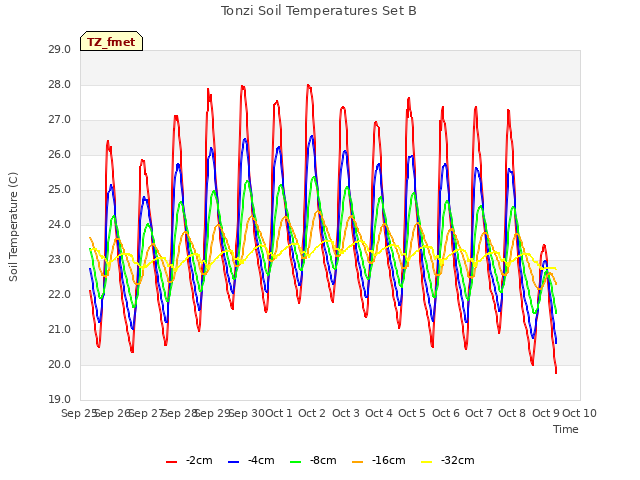640x480 pixels.
Task: Click the Time axis label
Action: click(x=566, y=429)
